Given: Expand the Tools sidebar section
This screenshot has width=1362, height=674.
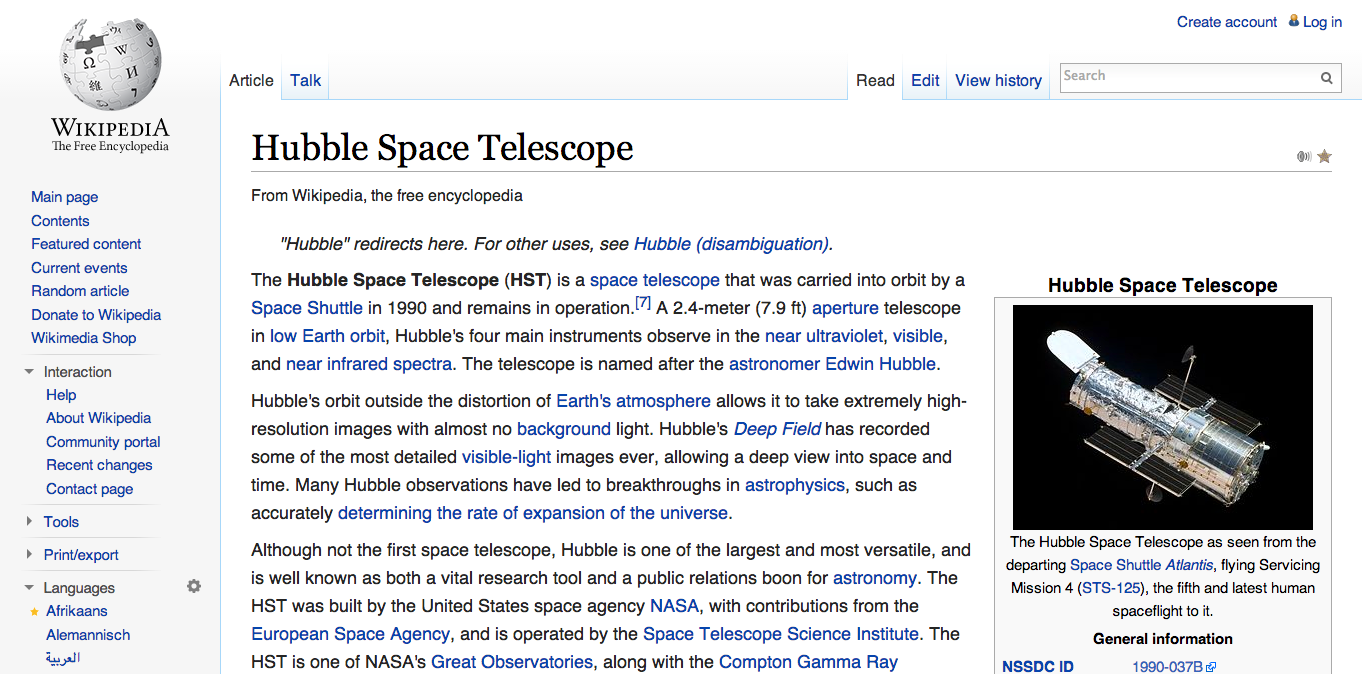Looking at the screenshot, I should point(29,521).
